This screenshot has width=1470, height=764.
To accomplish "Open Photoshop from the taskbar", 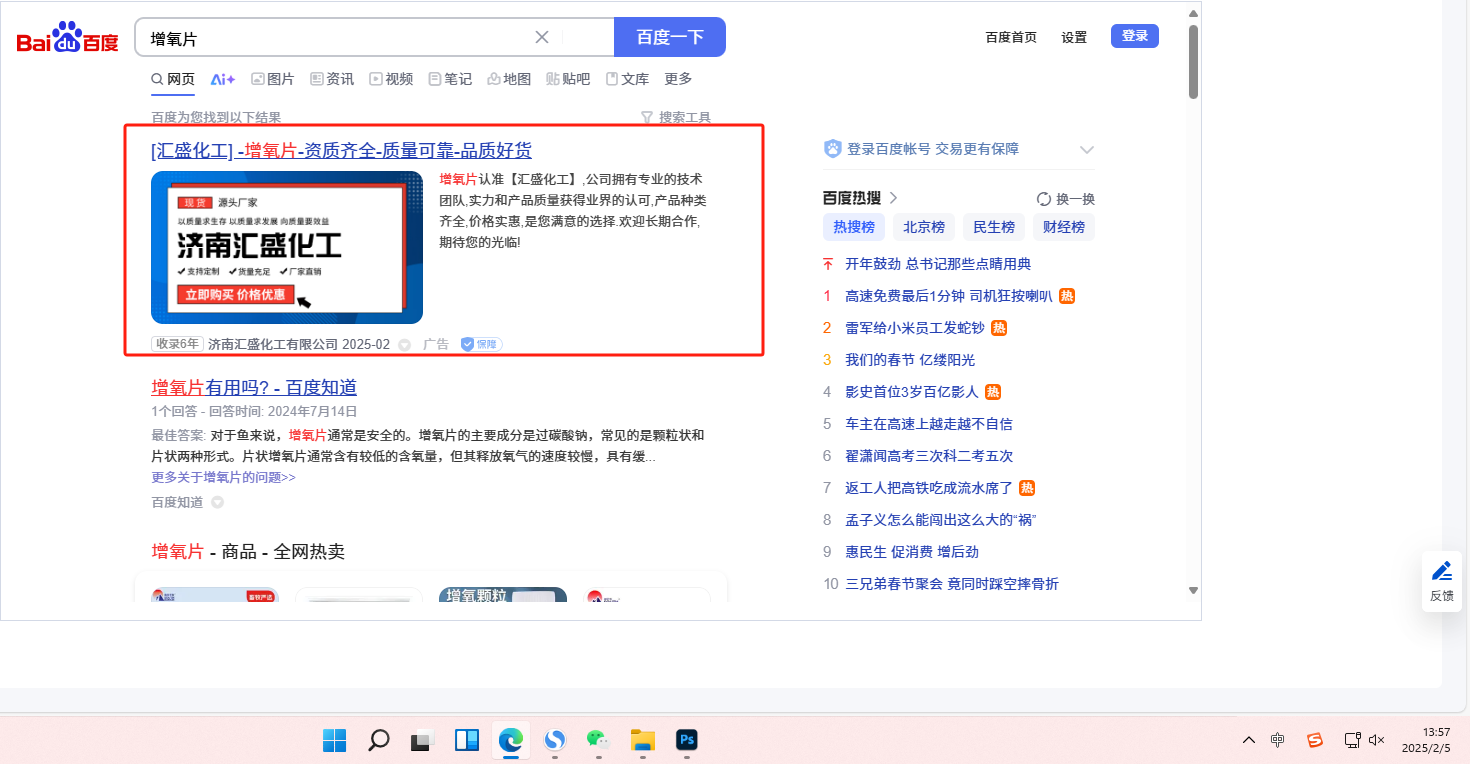I will 686,740.
